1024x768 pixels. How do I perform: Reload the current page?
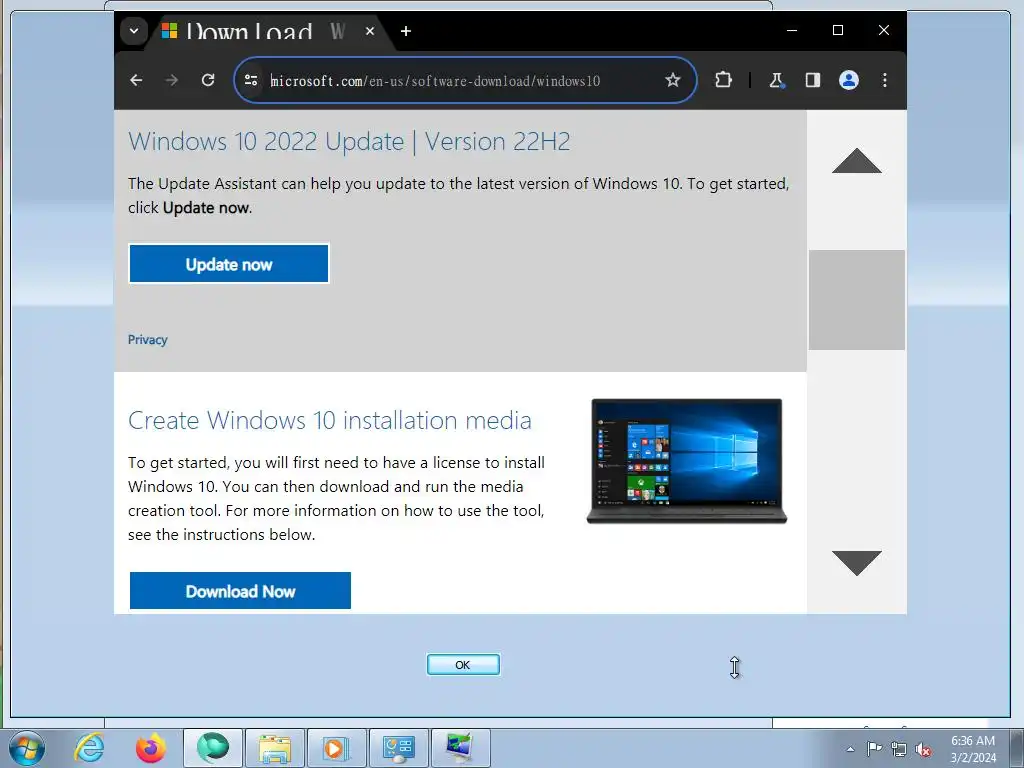click(x=208, y=80)
